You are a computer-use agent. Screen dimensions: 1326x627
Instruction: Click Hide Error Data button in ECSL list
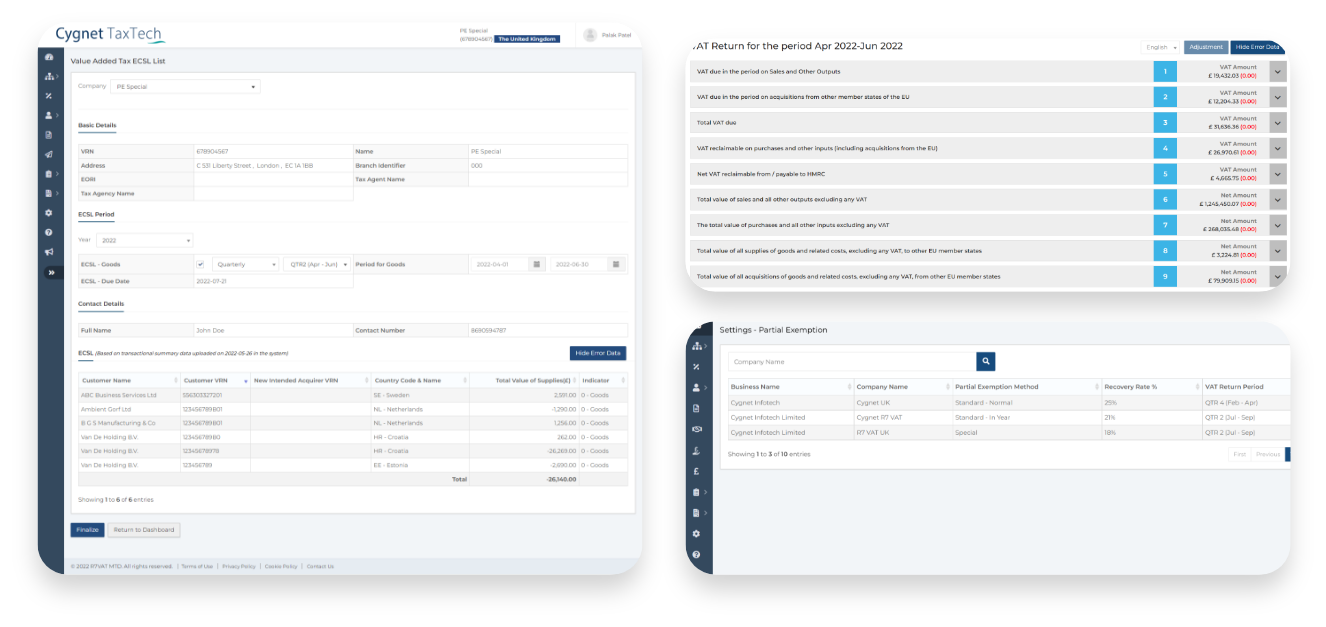(598, 353)
